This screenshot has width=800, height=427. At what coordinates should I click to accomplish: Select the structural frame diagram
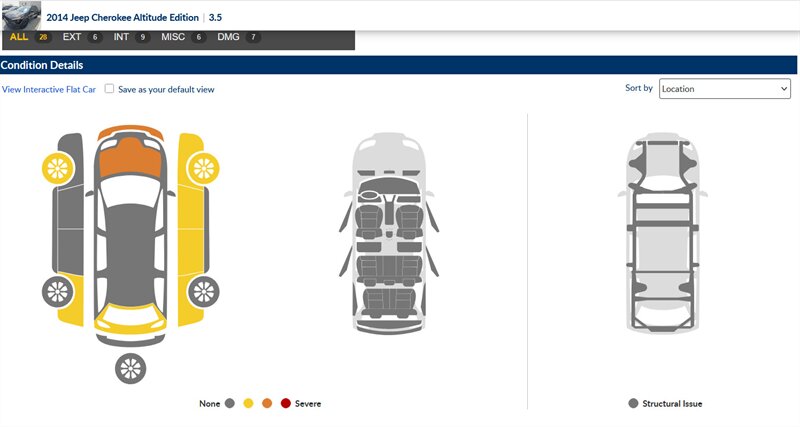[x=661, y=234]
